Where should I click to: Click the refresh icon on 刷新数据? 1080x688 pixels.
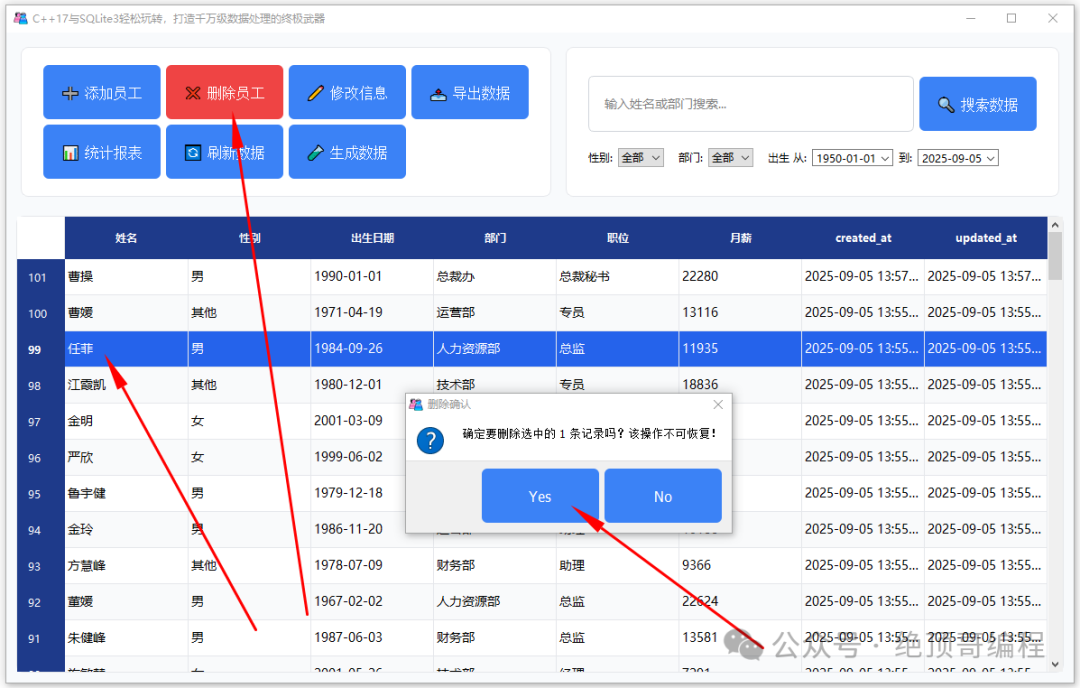click(193, 153)
